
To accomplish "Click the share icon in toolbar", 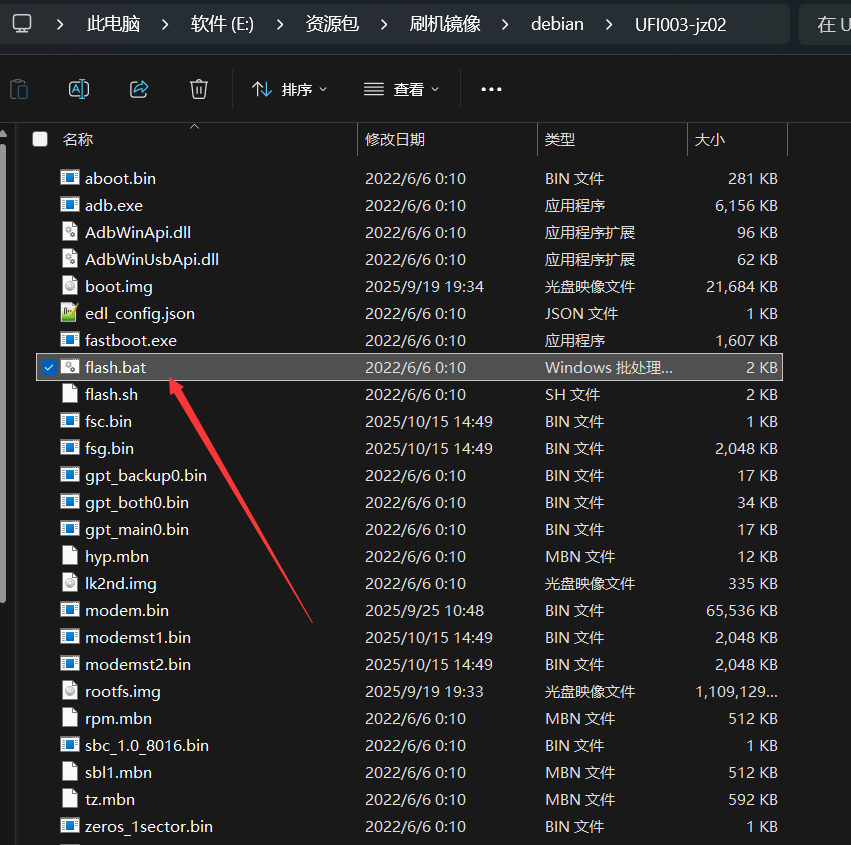I will point(139,89).
